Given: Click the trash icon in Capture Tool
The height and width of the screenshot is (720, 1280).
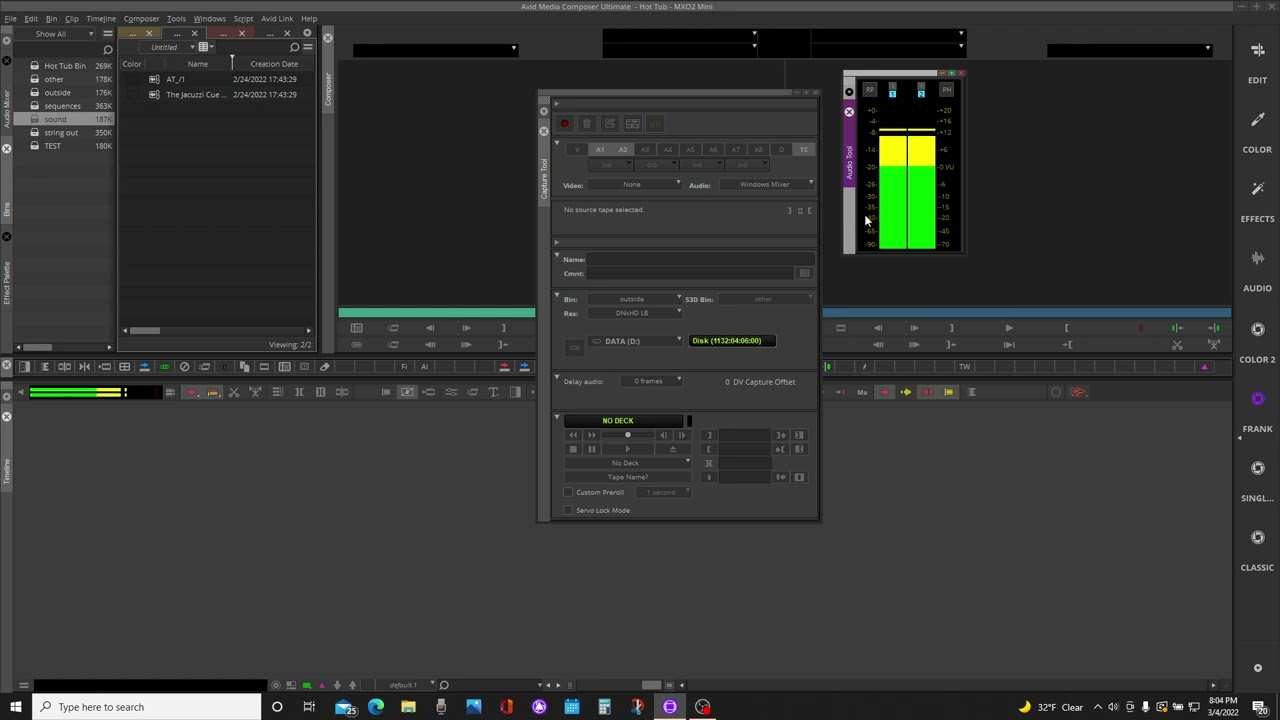Looking at the screenshot, I should tap(587, 123).
